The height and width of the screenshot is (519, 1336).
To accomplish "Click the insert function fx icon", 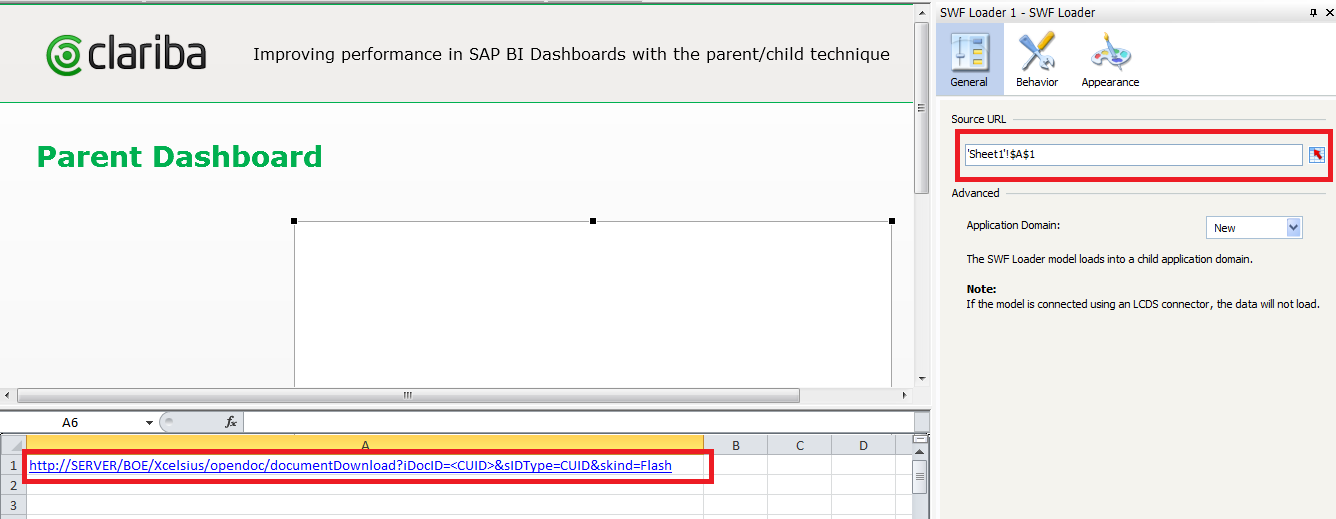I will pyautogui.click(x=231, y=422).
